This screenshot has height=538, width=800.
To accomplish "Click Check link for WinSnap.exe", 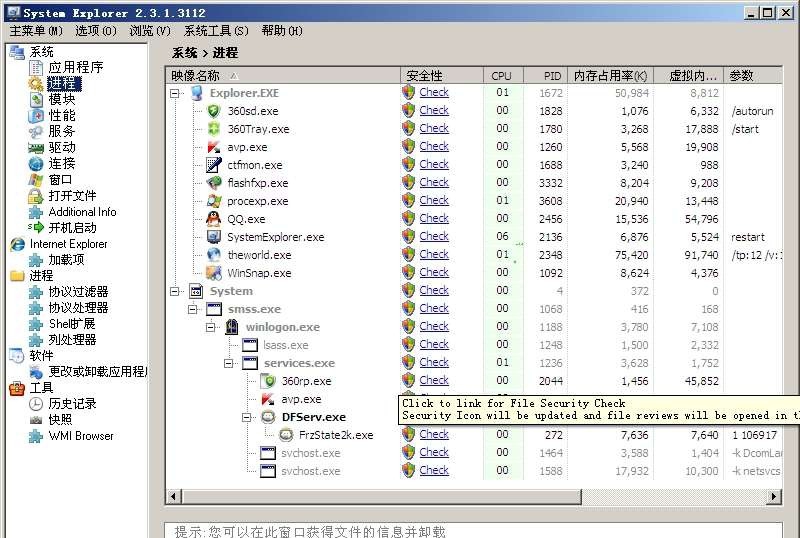I will pyautogui.click(x=434, y=272).
